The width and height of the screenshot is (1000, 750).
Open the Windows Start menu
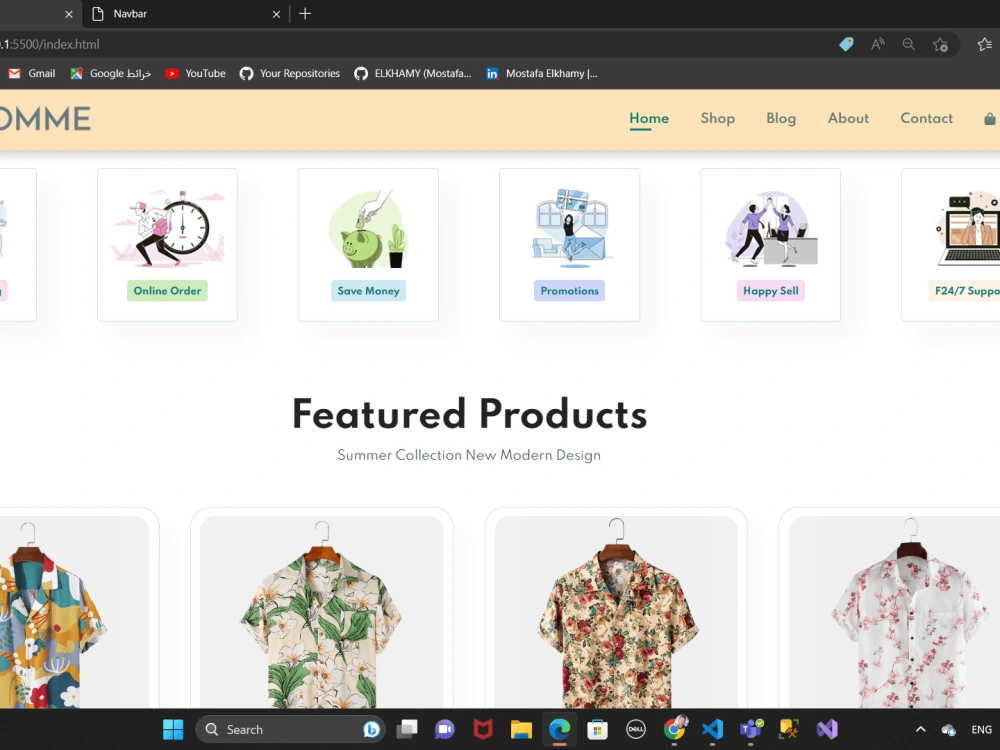click(173, 729)
